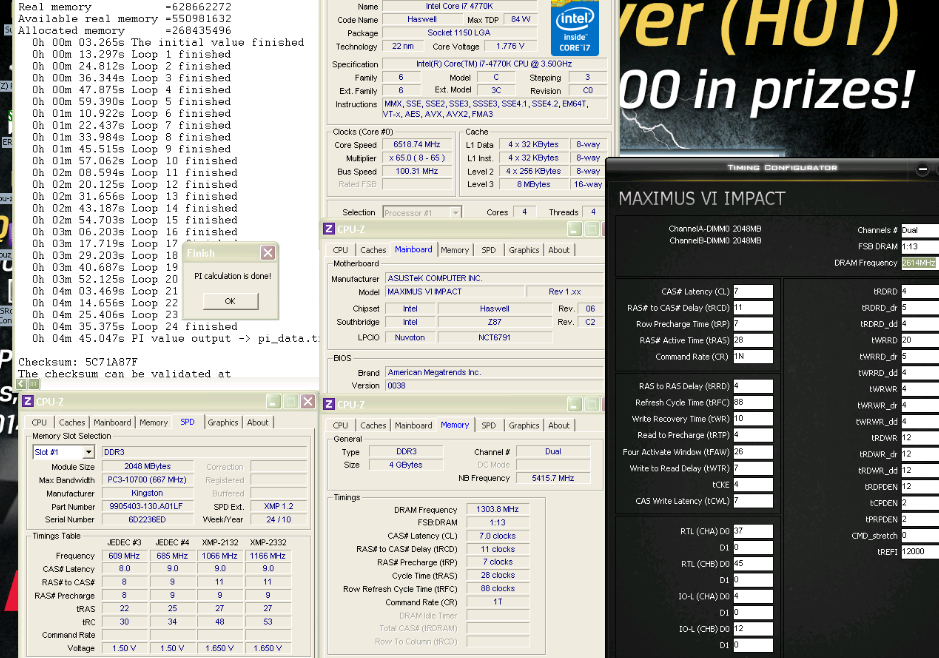Switch to Mainboard tab in the SPD CPU-Z window
Viewport: 939px width, 658px height.
pyautogui.click(x=112, y=422)
